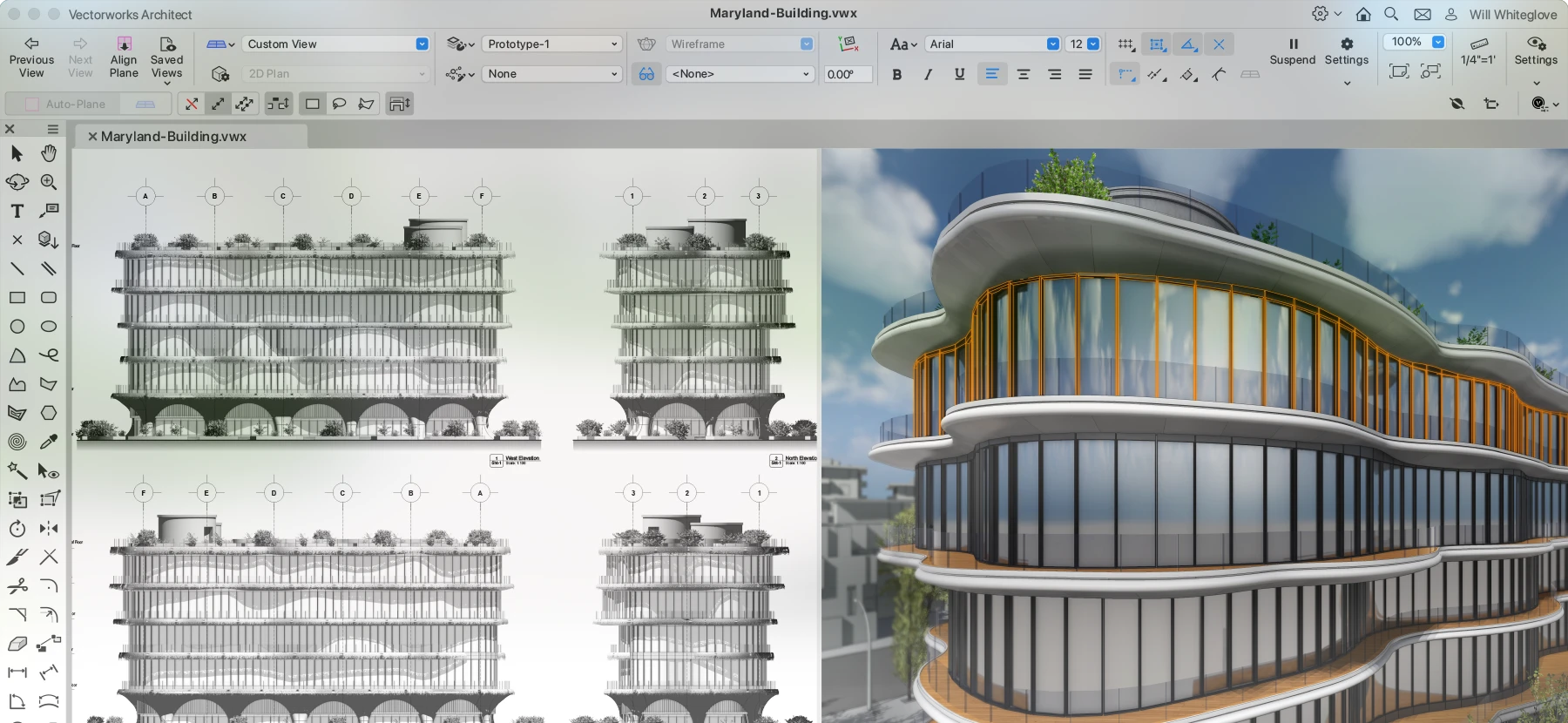Screen dimensions: 1568x723
Task: Activate the Zoom magnifier tool
Action: click(x=49, y=182)
